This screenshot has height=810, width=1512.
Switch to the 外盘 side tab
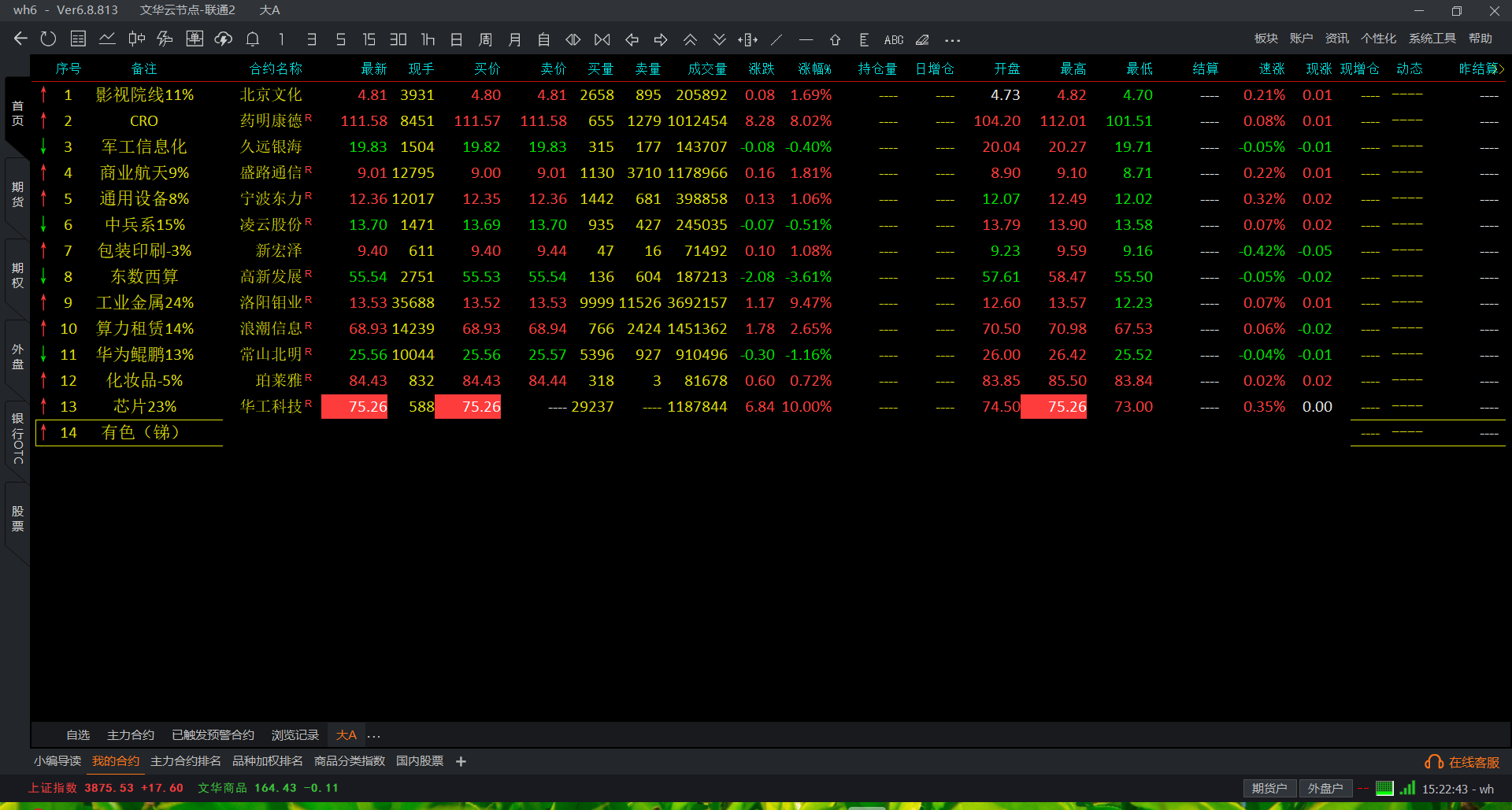17,357
